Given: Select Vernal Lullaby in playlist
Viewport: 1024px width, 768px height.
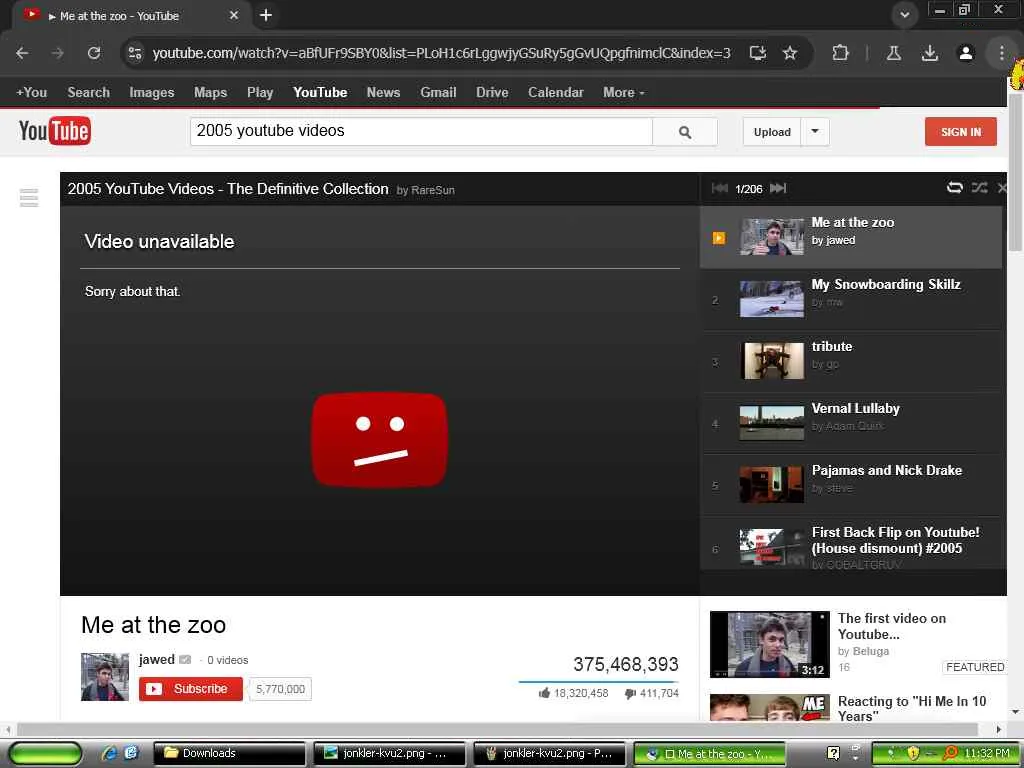Looking at the screenshot, I should click(x=853, y=423).
